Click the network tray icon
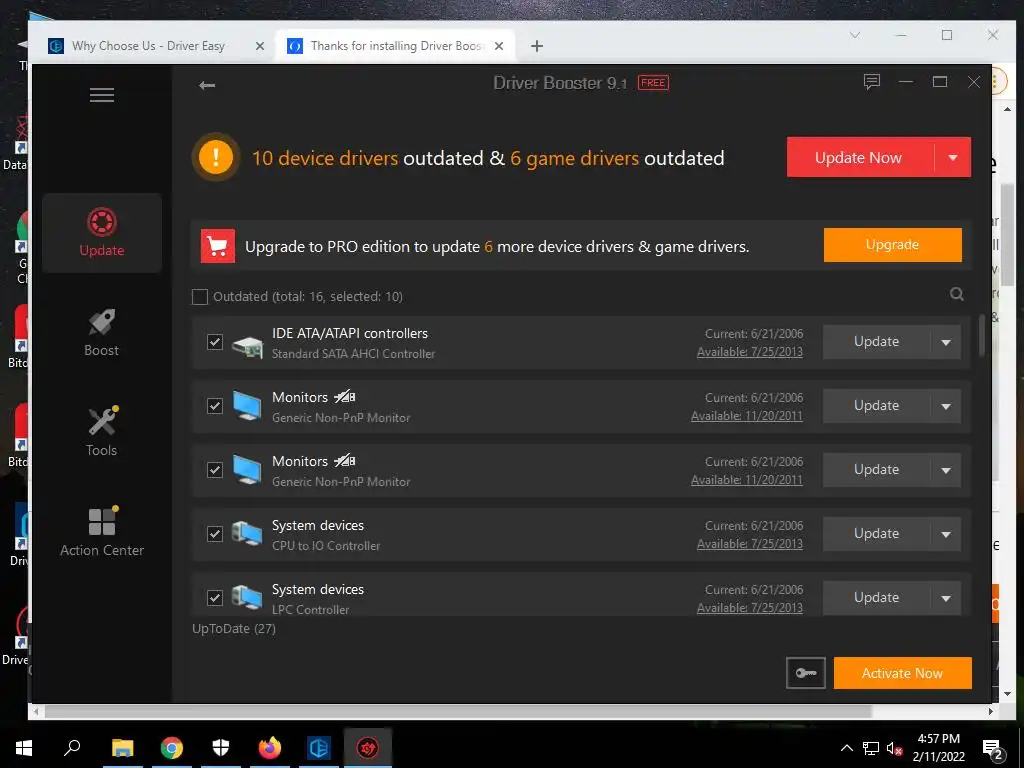Screen dimensions: 1024x768 [871, 749]
